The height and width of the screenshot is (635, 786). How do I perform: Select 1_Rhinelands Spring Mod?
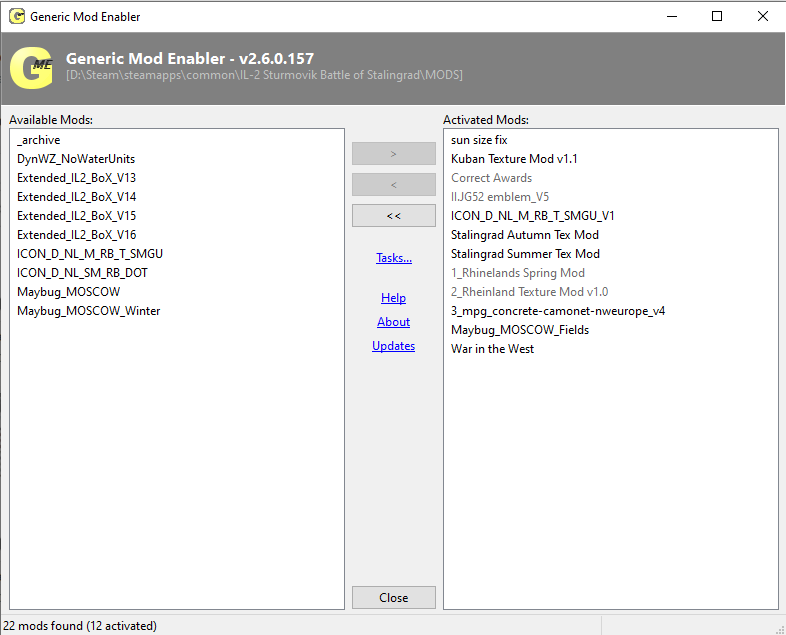click(x=518, y=273)
